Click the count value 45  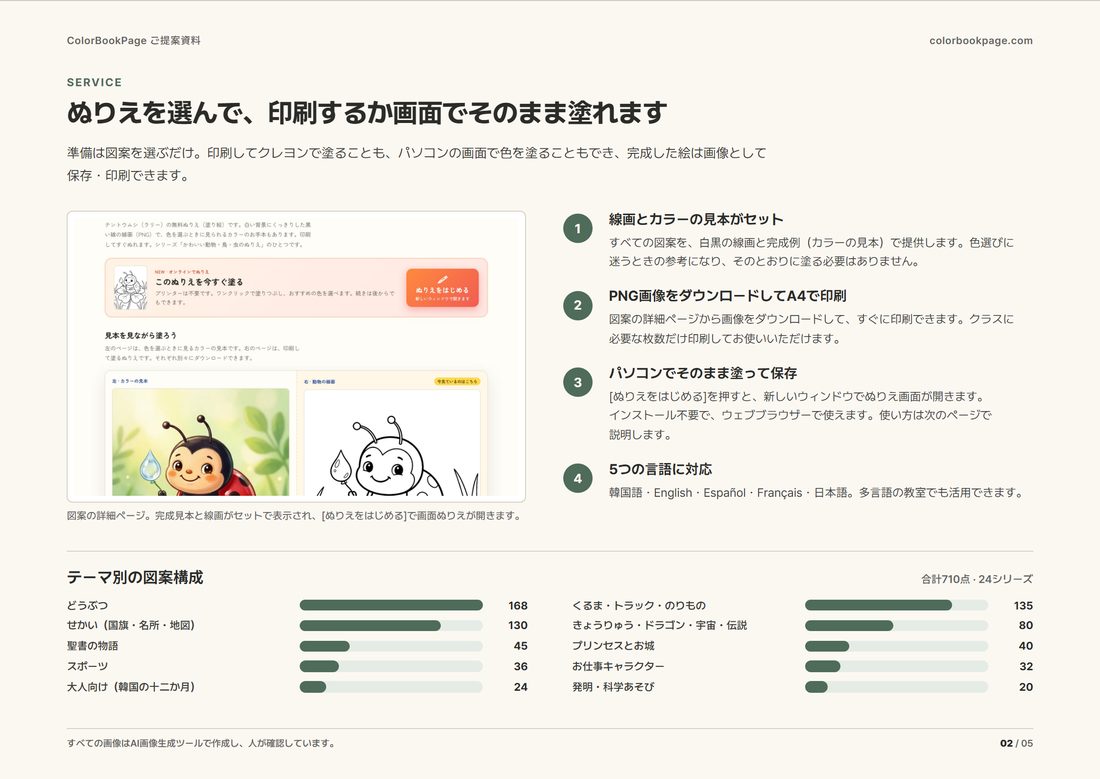click(521, 646)
